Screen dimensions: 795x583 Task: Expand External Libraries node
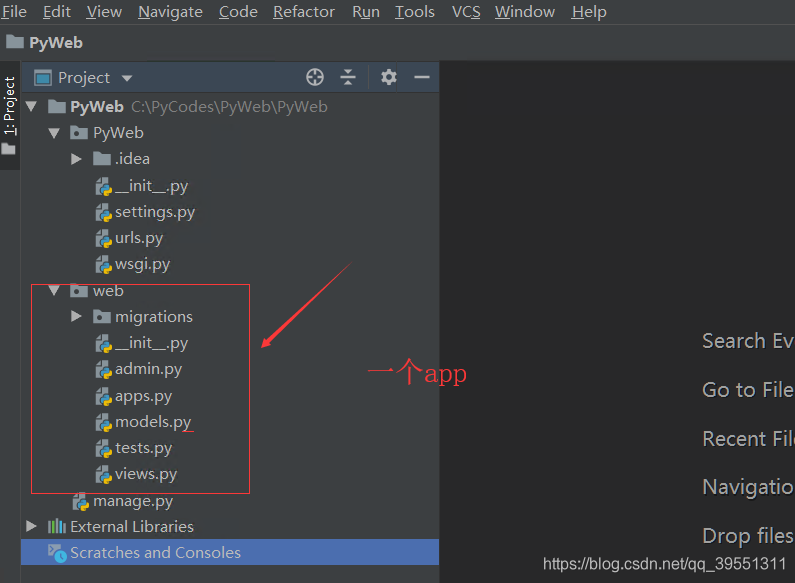click(x=31, y=526)
